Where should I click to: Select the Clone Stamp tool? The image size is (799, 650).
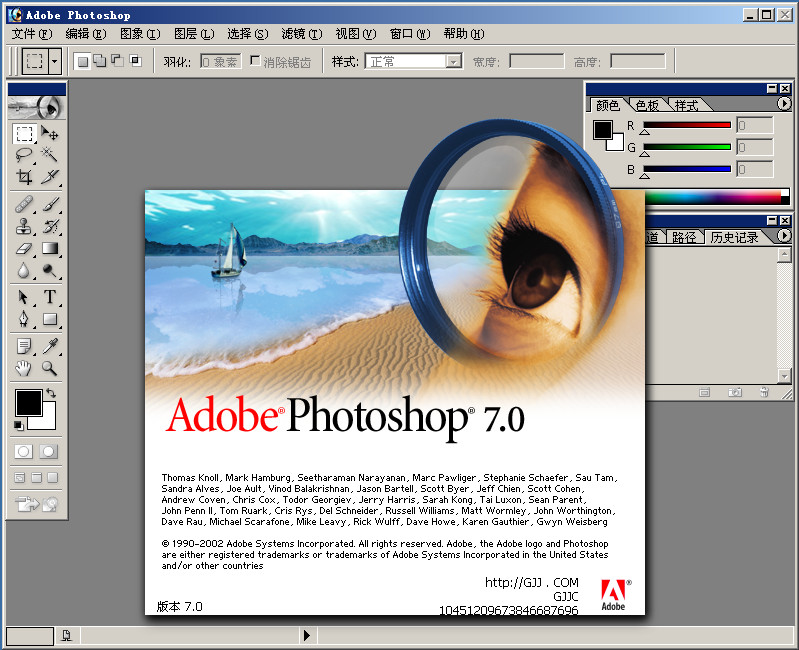(x=24, y=226)
